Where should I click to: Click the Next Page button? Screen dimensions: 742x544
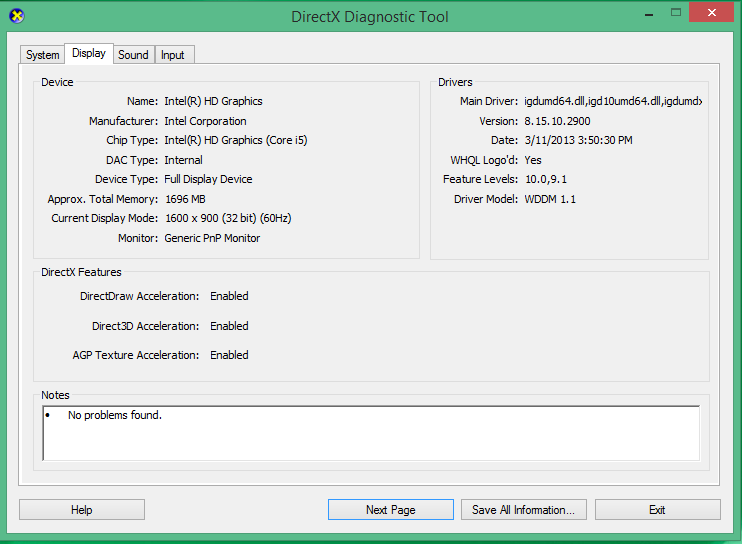(390, 510)
